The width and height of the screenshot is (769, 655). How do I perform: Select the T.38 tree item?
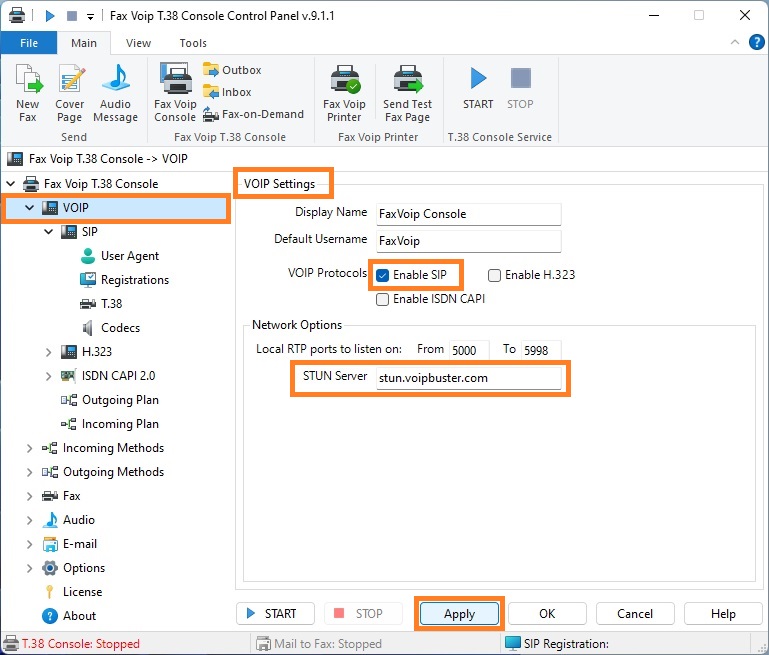[x=101, y=304]
